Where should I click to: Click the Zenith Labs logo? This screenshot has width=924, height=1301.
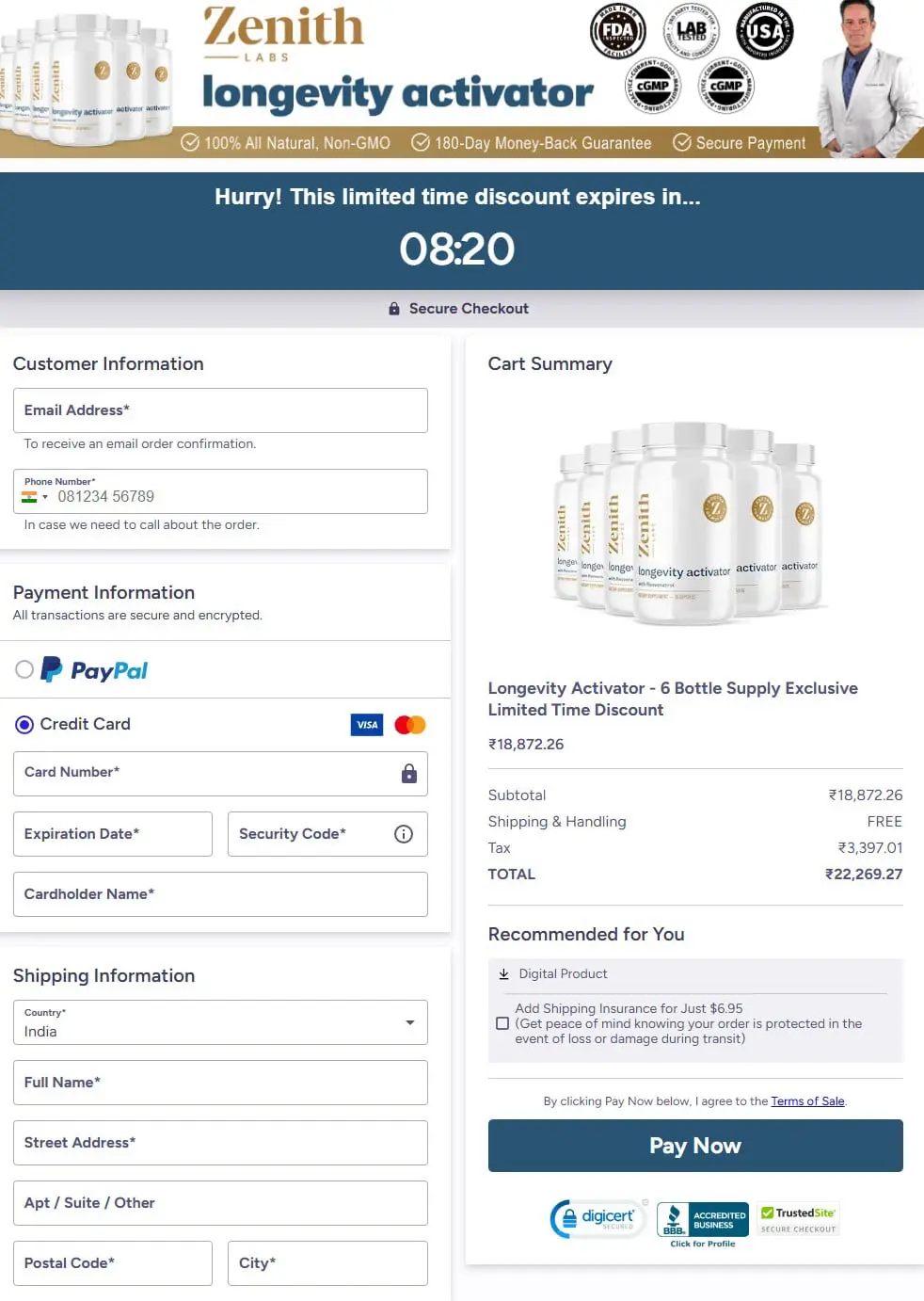(283, 33)
